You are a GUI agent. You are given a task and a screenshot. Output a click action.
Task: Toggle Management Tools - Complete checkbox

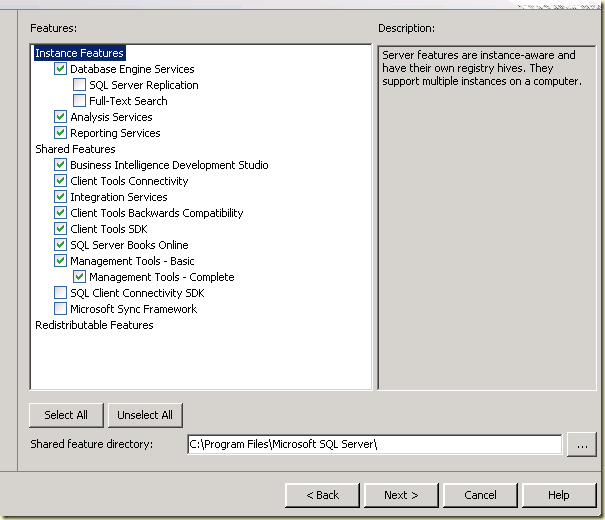(79, 277)
